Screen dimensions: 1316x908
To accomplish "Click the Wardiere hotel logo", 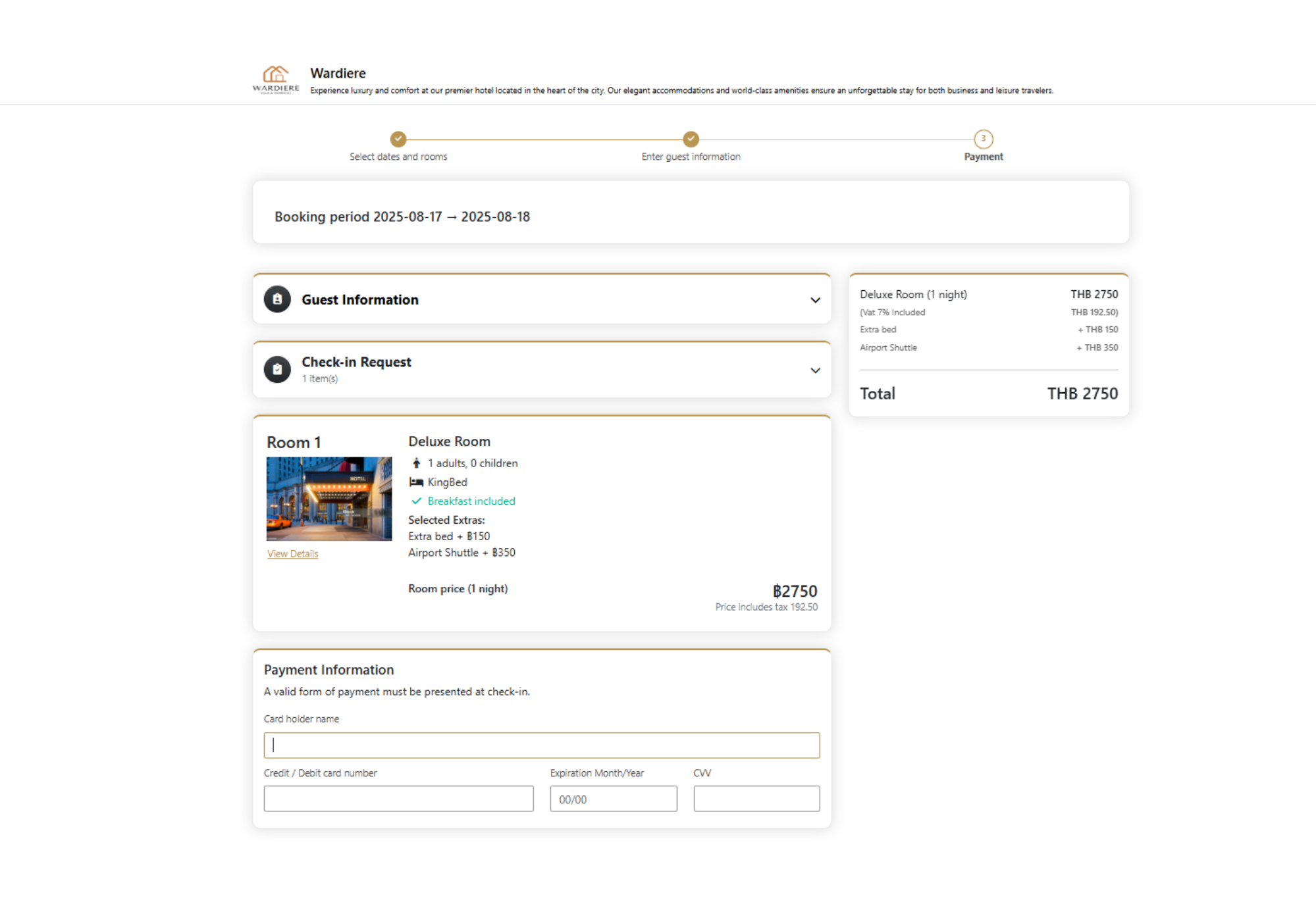I will coord(276,80).
